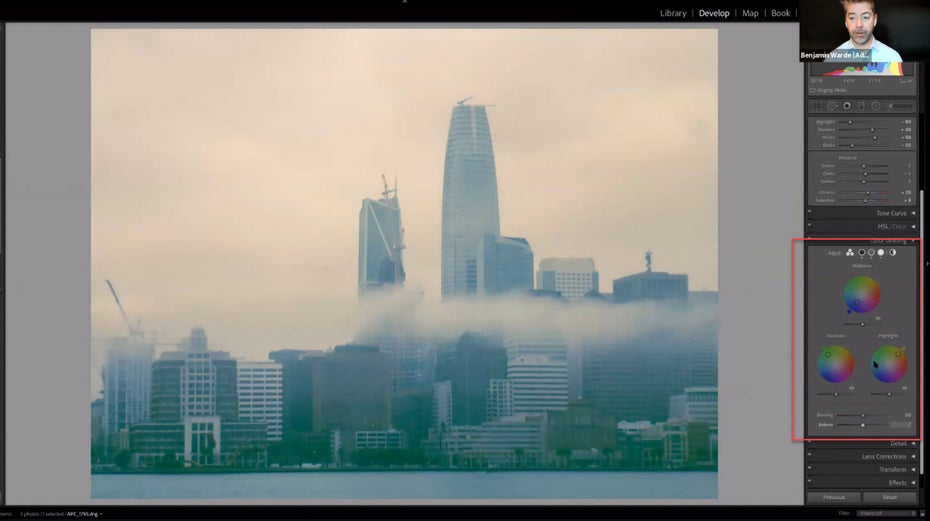Go to the Map module

click(750, 13)
